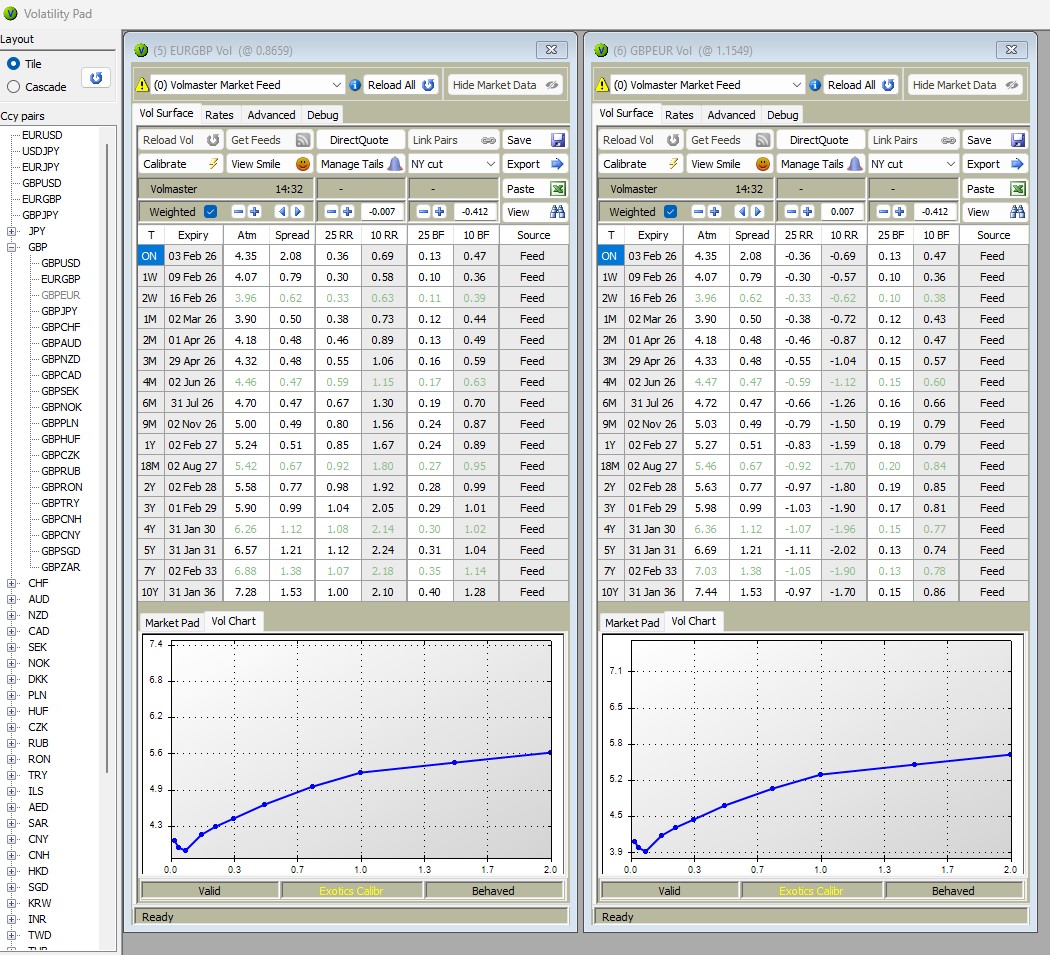Select GBPJPY under the GBP tree
This screenshot has width=1050, height=955.
pyautogui.click(x=61, y=311)
